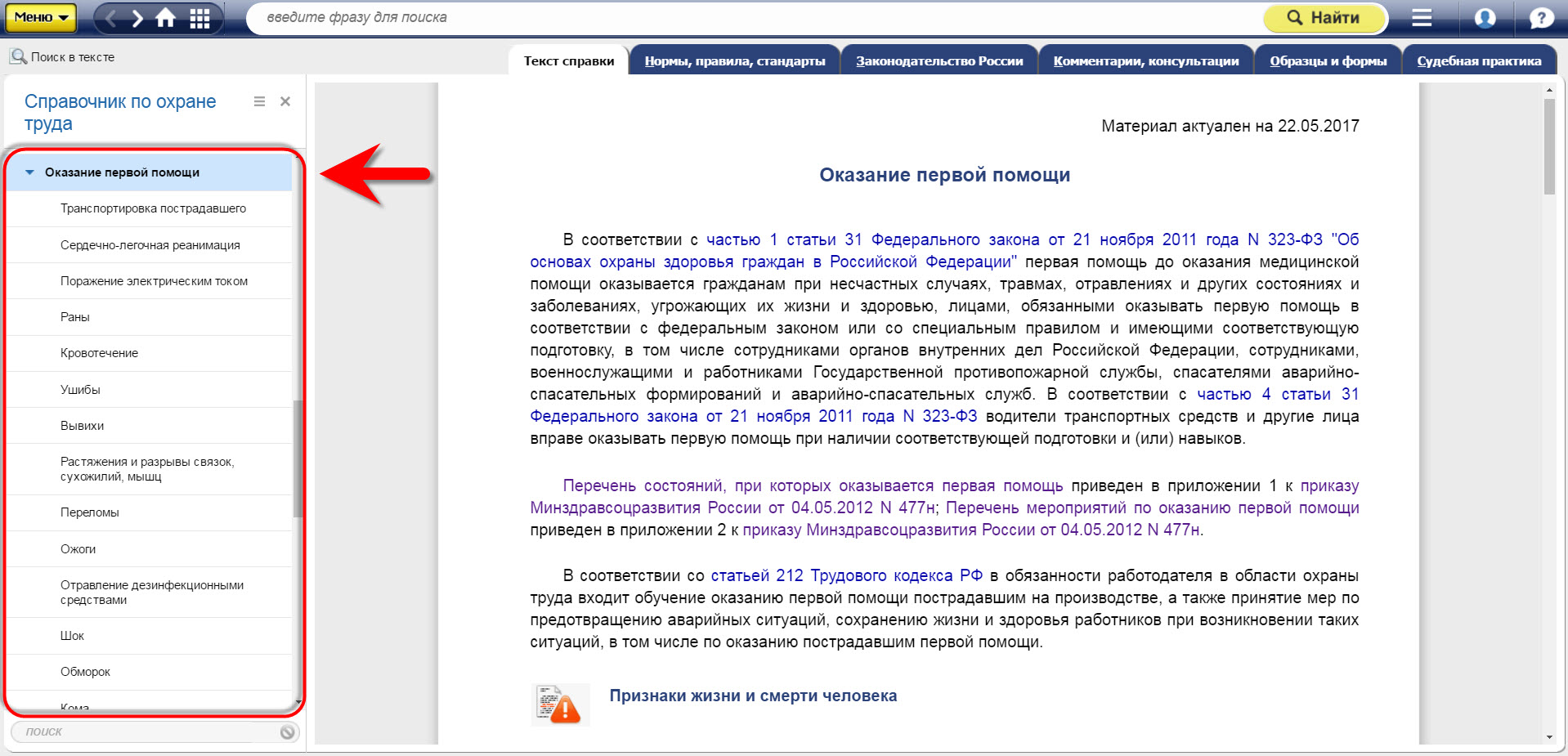Click the back navigation arrow
Image resolution: width=1568 pixels, height=756 pixels.
[111, 18]
